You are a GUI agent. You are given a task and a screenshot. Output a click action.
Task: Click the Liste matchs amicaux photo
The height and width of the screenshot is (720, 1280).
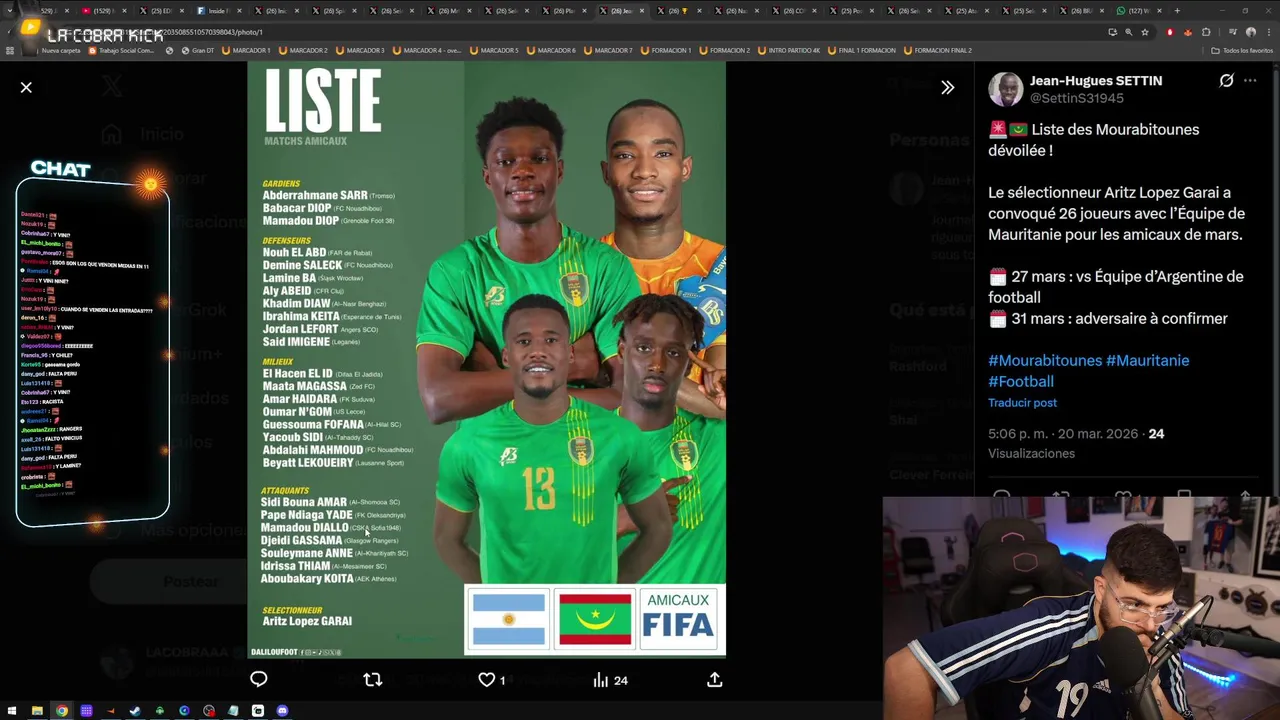tap(486, 360)
